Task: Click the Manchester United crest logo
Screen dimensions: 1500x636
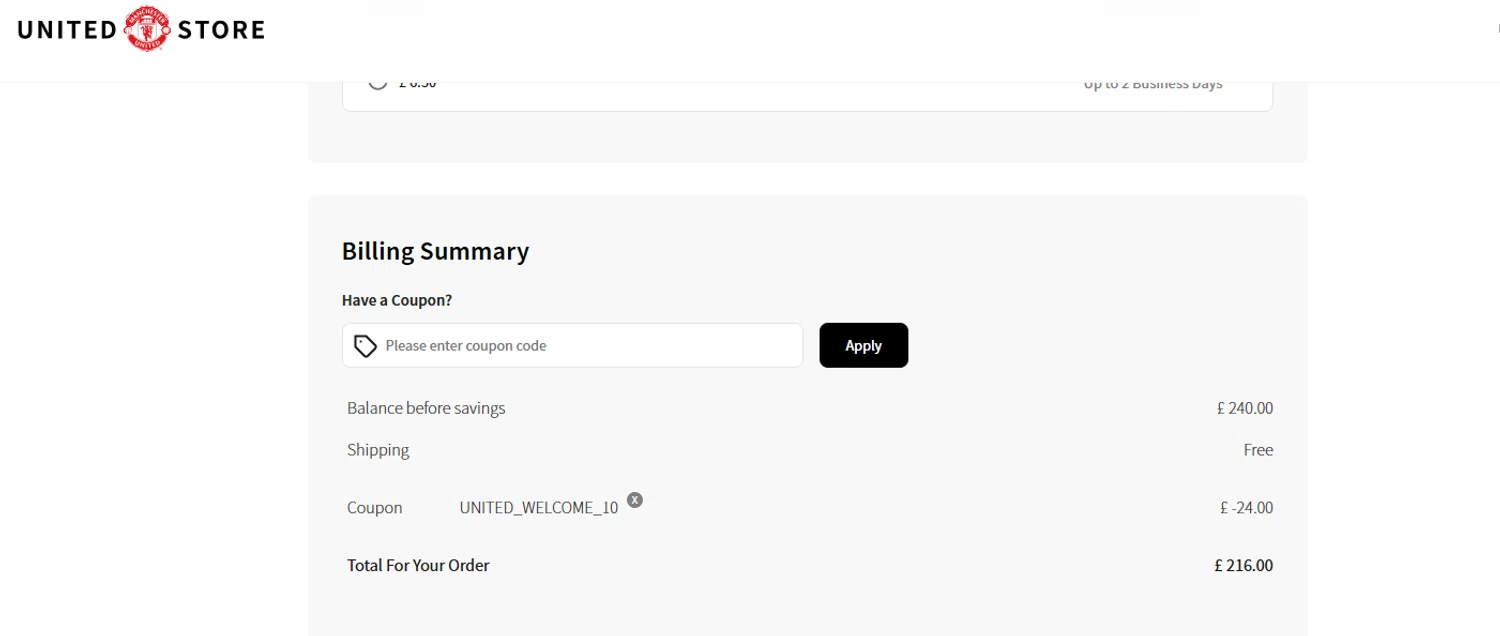Action: point(148,29)
